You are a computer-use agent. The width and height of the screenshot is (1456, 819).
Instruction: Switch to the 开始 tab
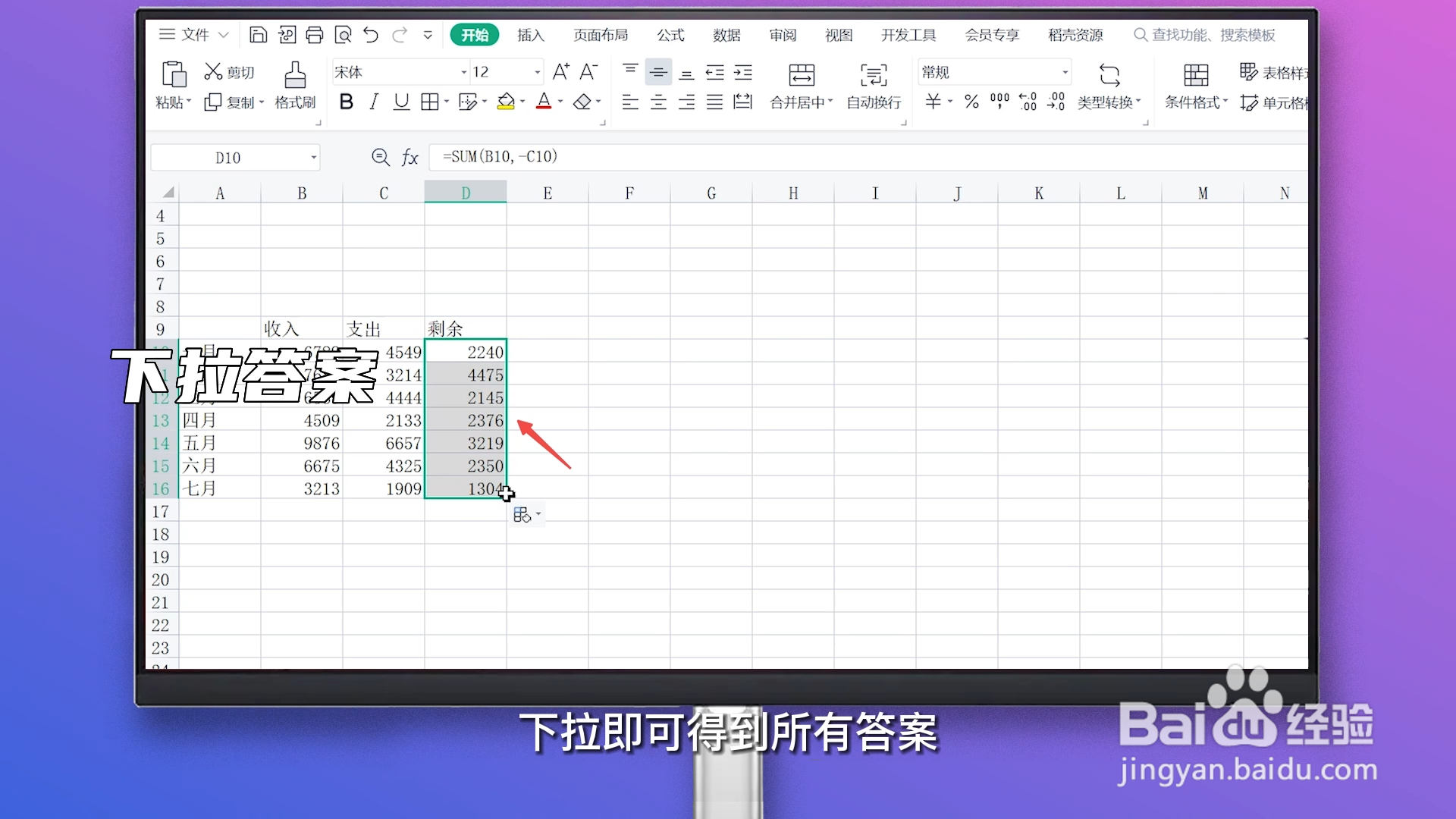point(475,35)
